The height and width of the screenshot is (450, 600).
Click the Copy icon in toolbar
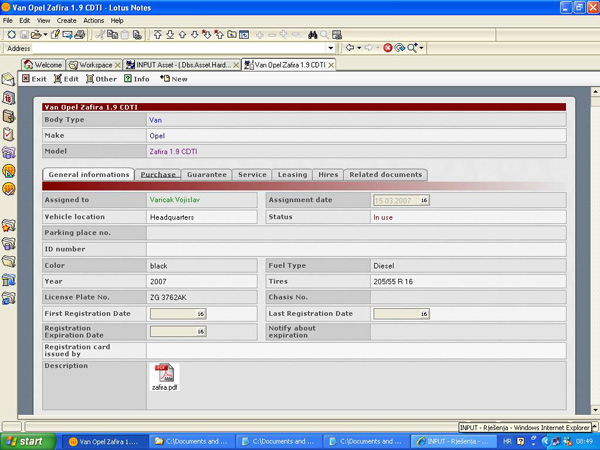(112, 35)
